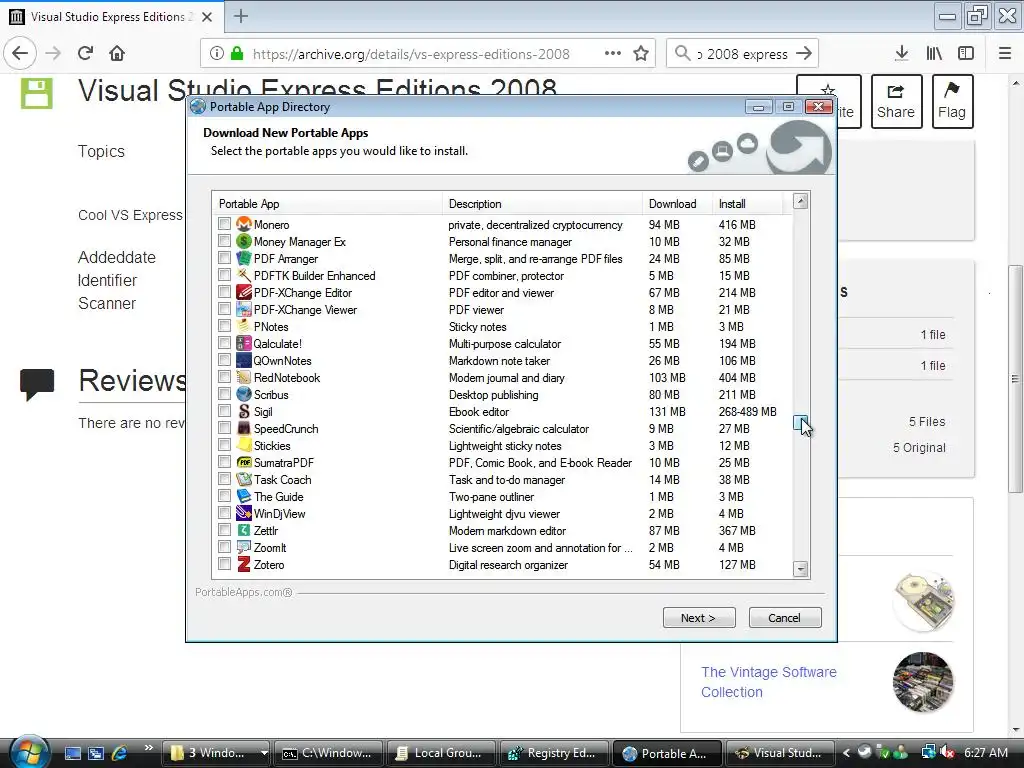
Task: Click the Firefox search box
Action: click(743, 54)
